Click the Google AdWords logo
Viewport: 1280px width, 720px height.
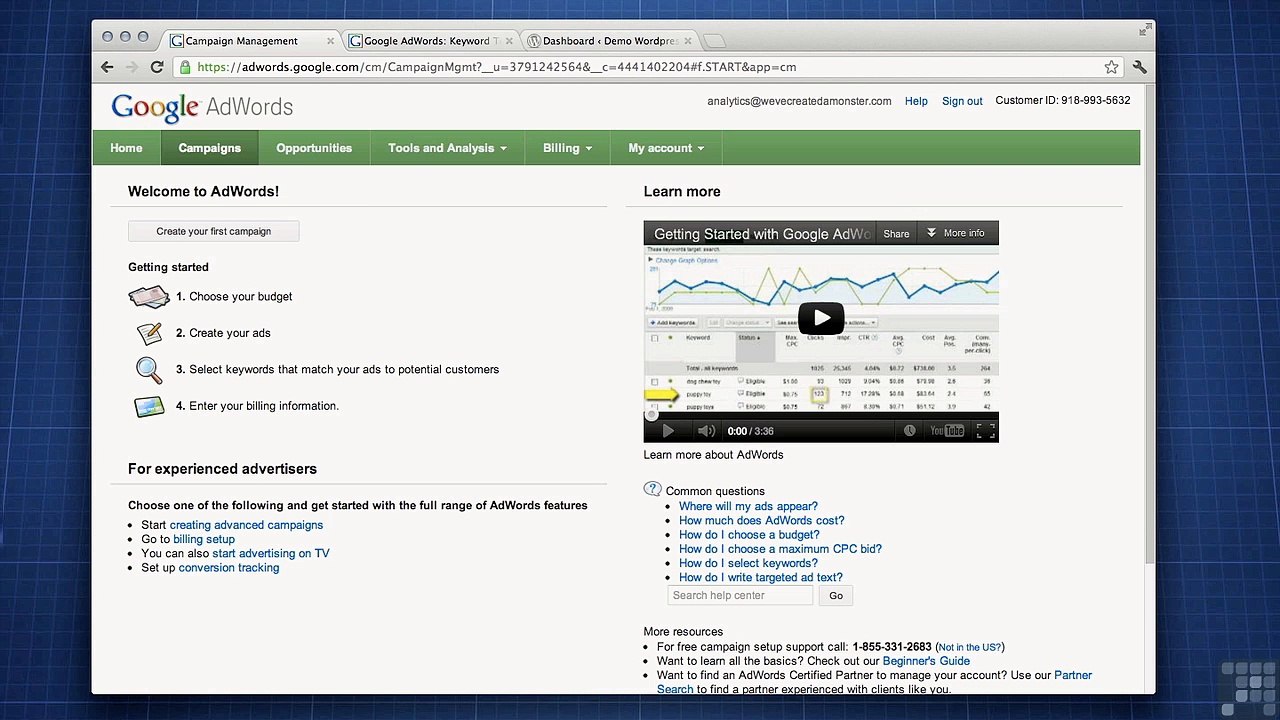[x=202, y=107]
